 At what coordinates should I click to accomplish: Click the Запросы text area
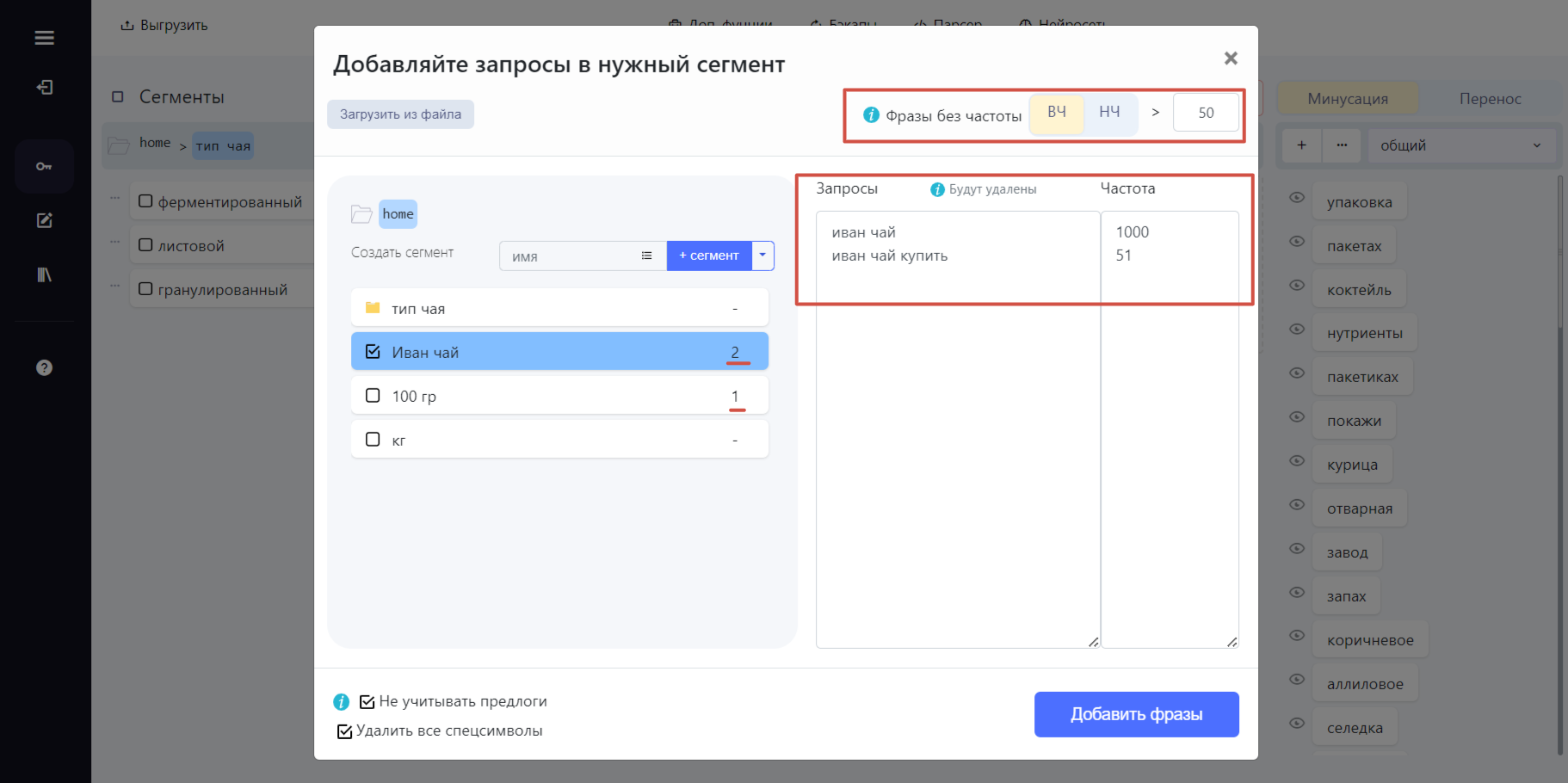(x=958, y=429)
